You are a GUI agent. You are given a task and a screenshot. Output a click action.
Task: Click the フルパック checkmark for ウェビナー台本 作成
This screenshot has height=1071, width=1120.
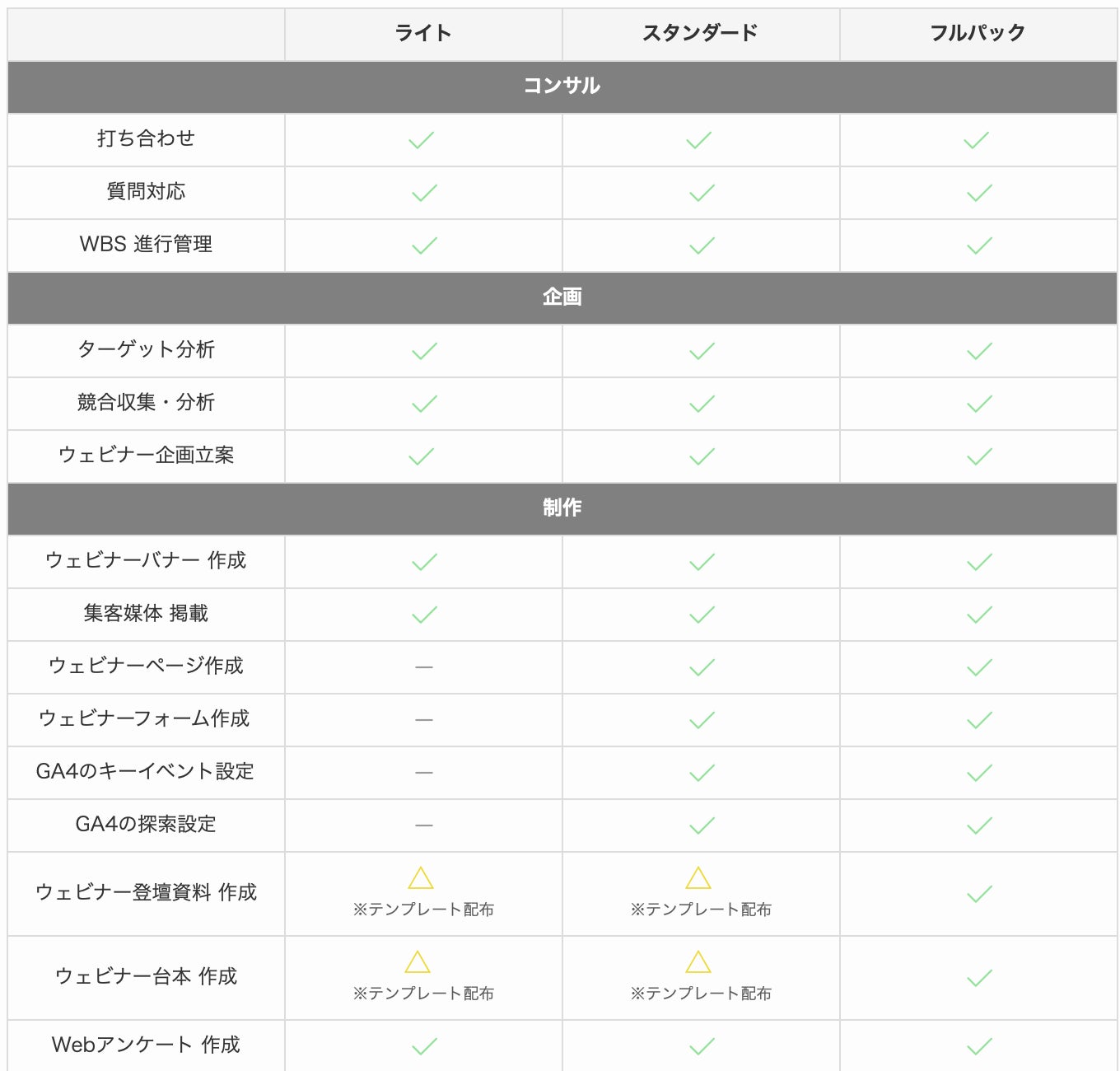click(979, 978)
